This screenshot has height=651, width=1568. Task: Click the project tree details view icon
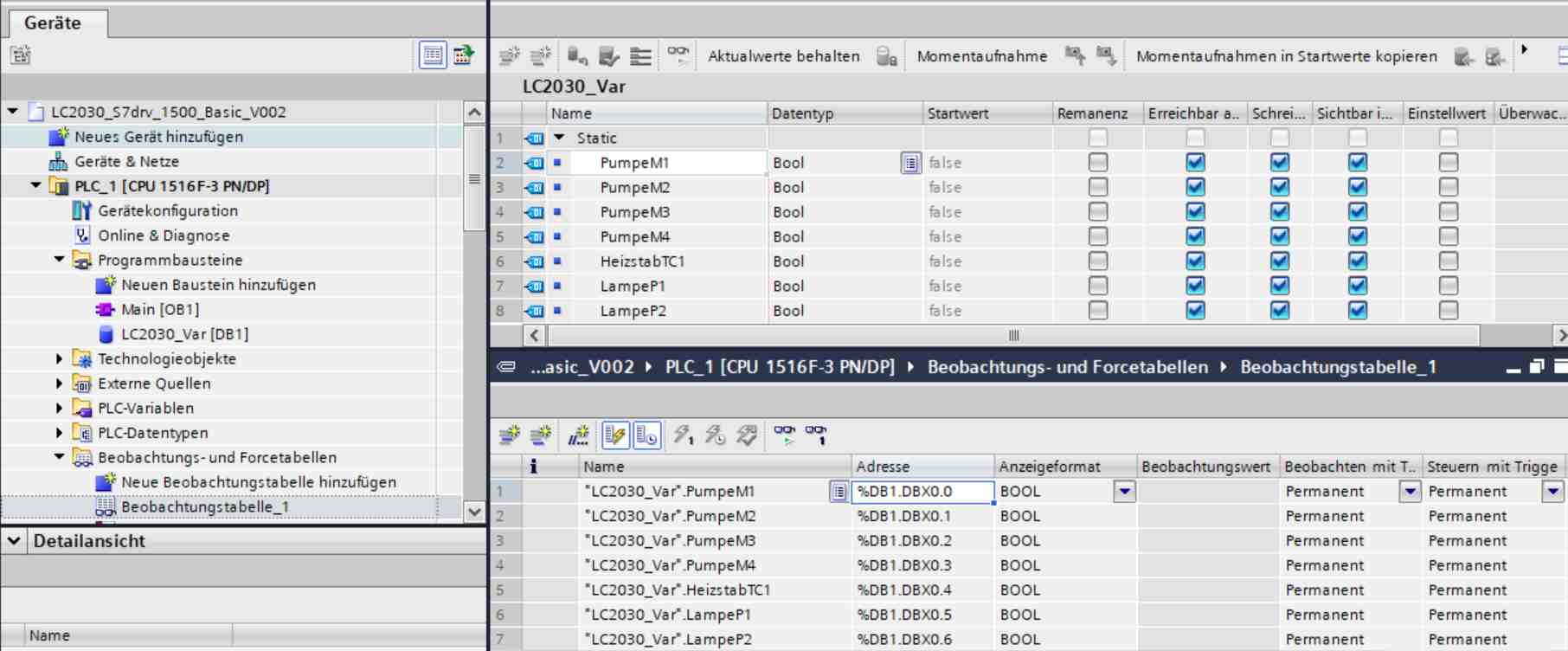point(433,55)
